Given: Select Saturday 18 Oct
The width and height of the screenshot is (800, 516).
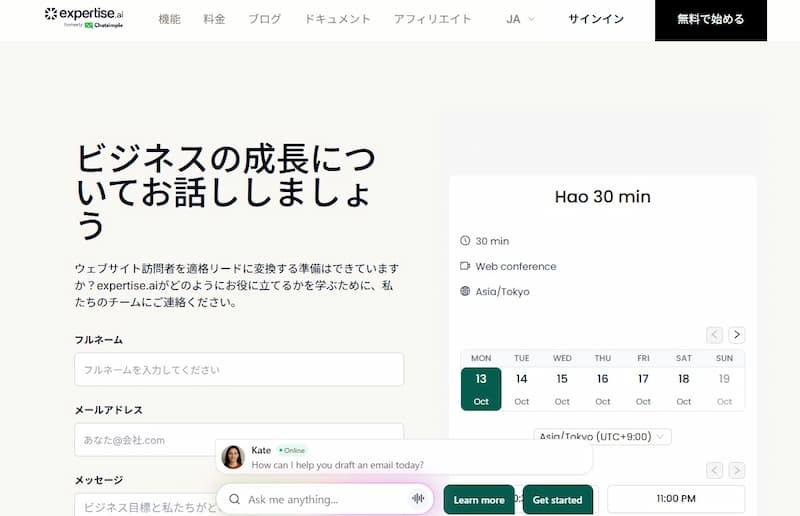Looking at the screenshot, I should tap(684, 389).
